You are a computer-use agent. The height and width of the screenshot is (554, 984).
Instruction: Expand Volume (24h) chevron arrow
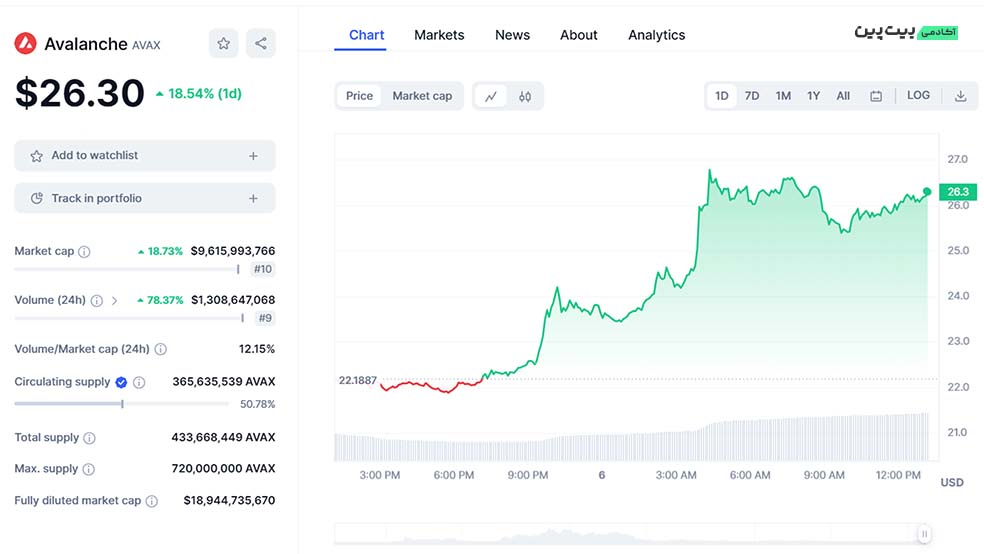coord(114,300)
